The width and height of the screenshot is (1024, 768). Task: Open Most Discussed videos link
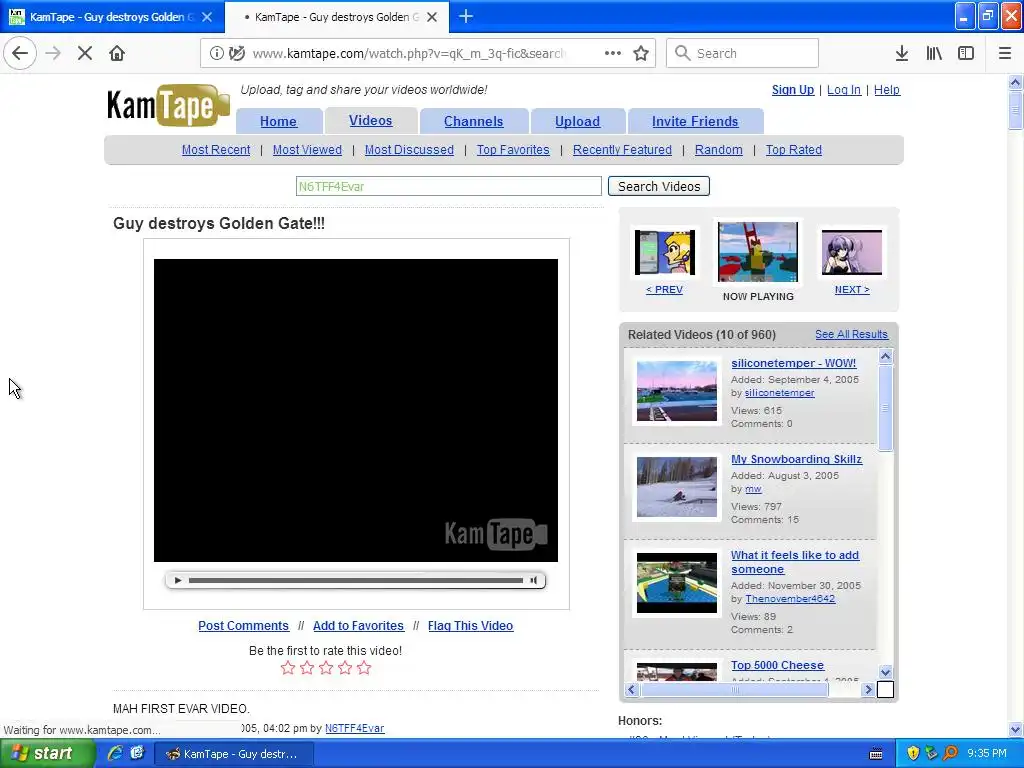coord(409,150)
